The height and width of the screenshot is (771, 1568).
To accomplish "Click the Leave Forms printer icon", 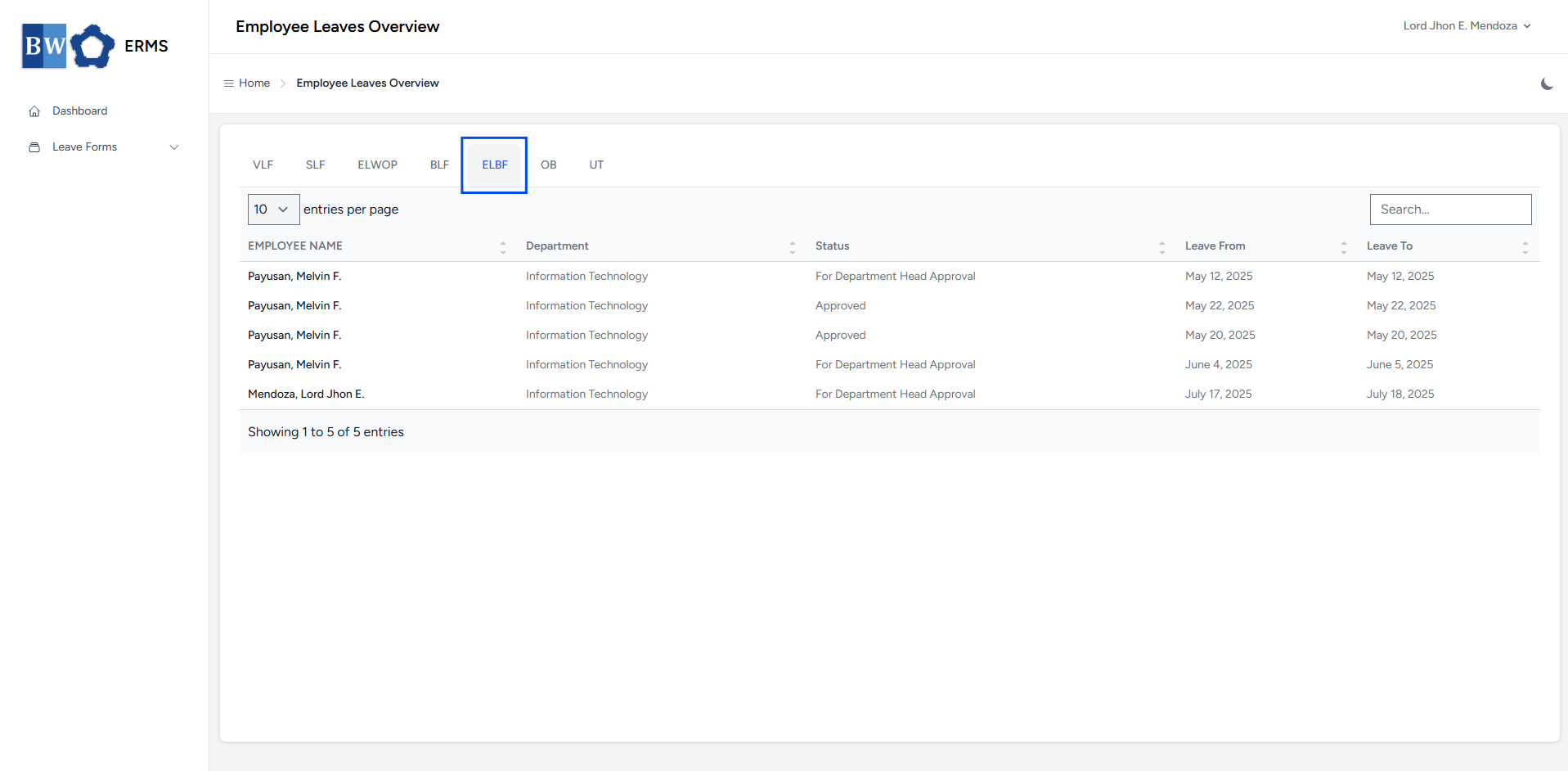I will pos(34,147).
